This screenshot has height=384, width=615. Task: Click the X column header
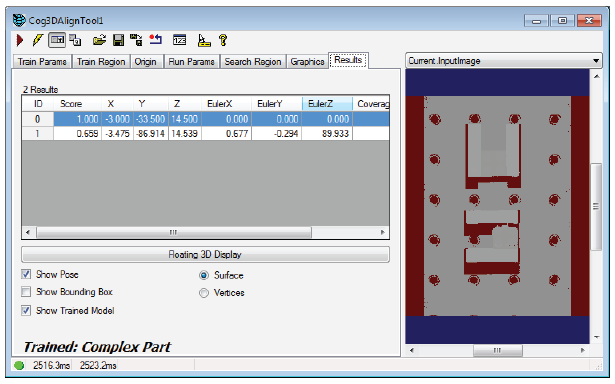tap(117, 104)
